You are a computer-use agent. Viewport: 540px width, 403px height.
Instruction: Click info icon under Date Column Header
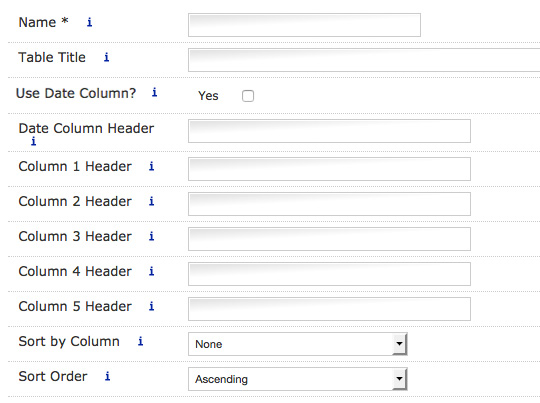(33, 141)
